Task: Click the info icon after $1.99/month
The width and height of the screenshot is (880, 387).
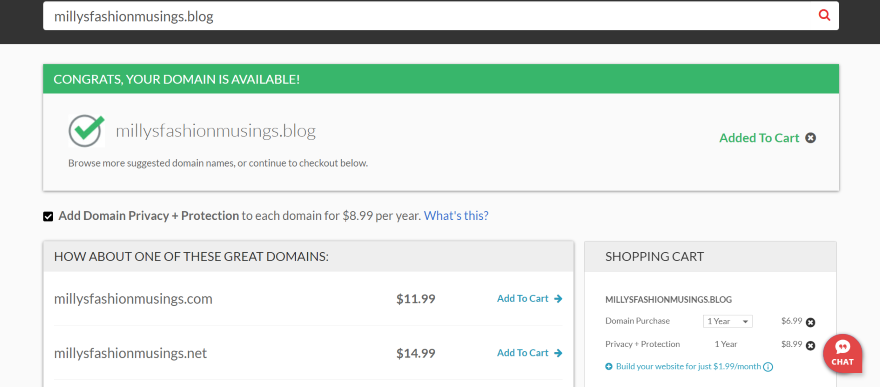Action: coord(768,367)
